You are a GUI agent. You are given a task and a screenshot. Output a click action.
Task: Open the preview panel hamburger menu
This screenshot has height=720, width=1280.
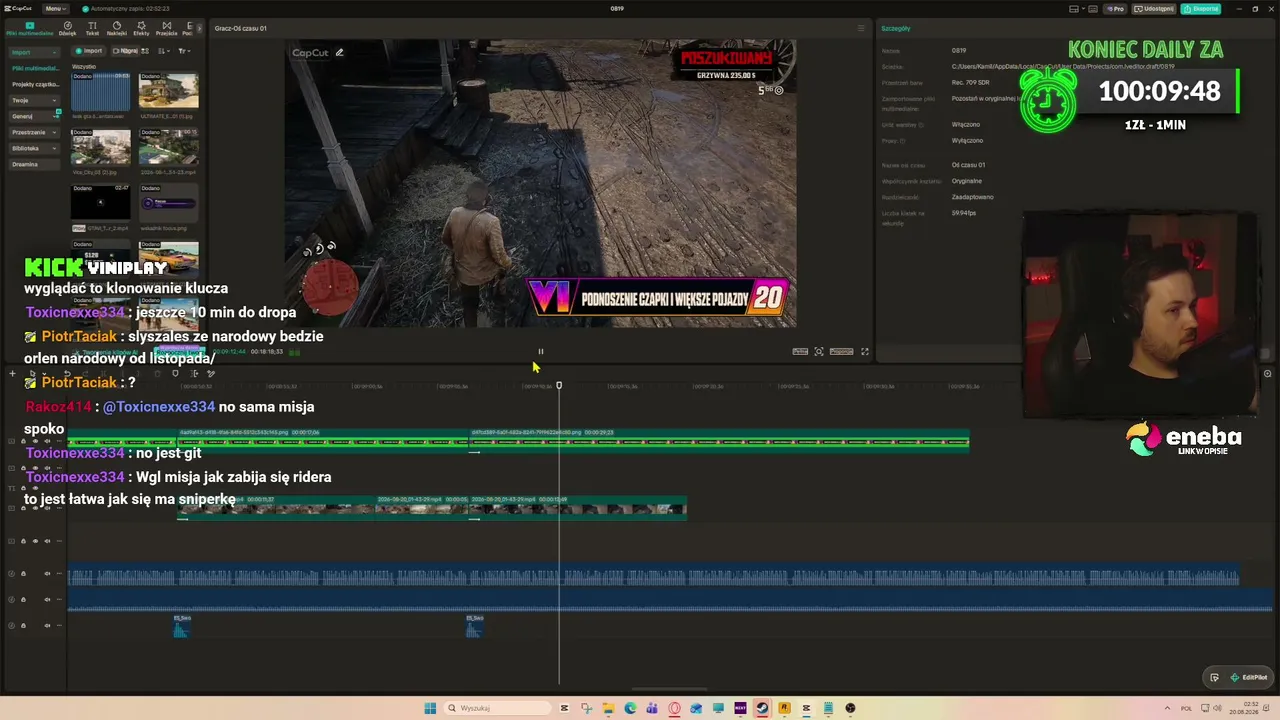click(861, 28)
